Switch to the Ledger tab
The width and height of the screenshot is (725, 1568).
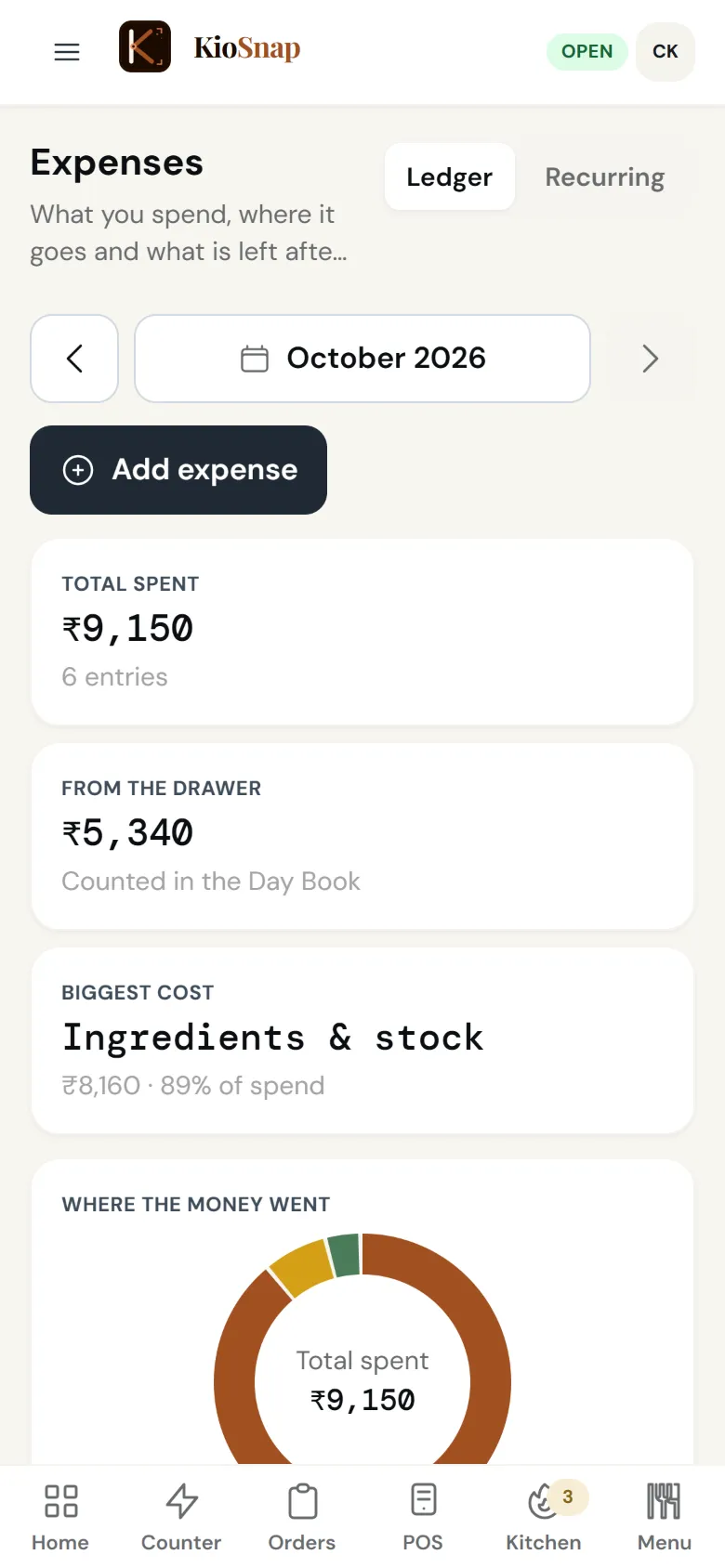(450, 176)
